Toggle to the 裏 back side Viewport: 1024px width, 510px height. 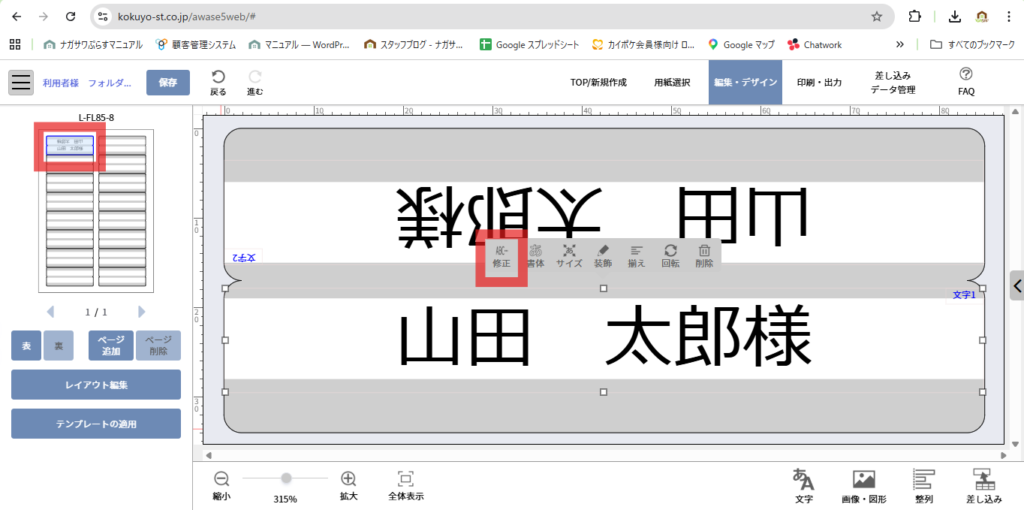[58, 345]
